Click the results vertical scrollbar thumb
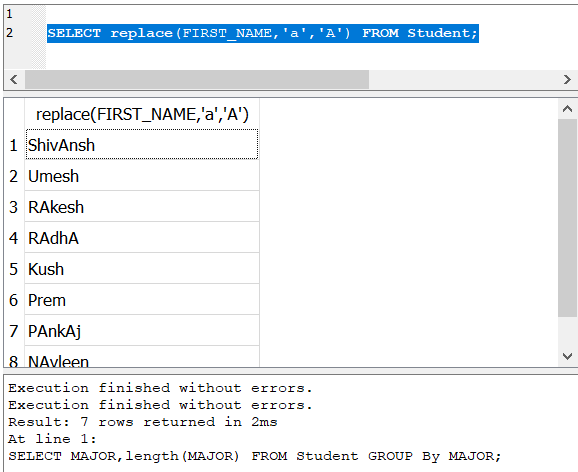578x472 pixels. (567, 218)
